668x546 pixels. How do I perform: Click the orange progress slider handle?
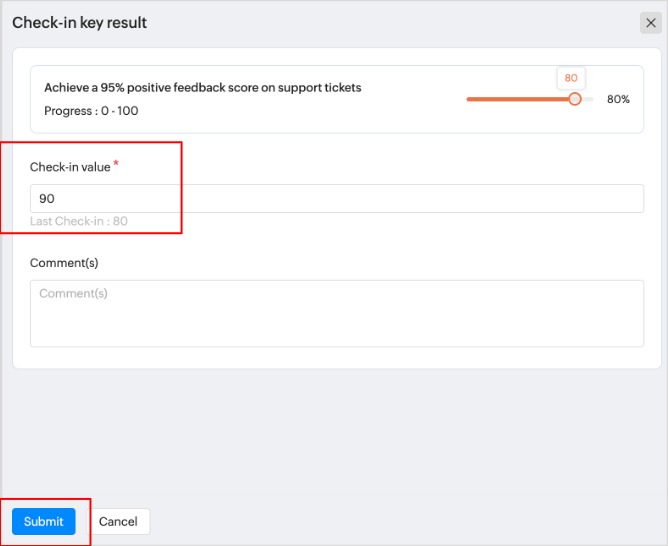pos(574,99)
